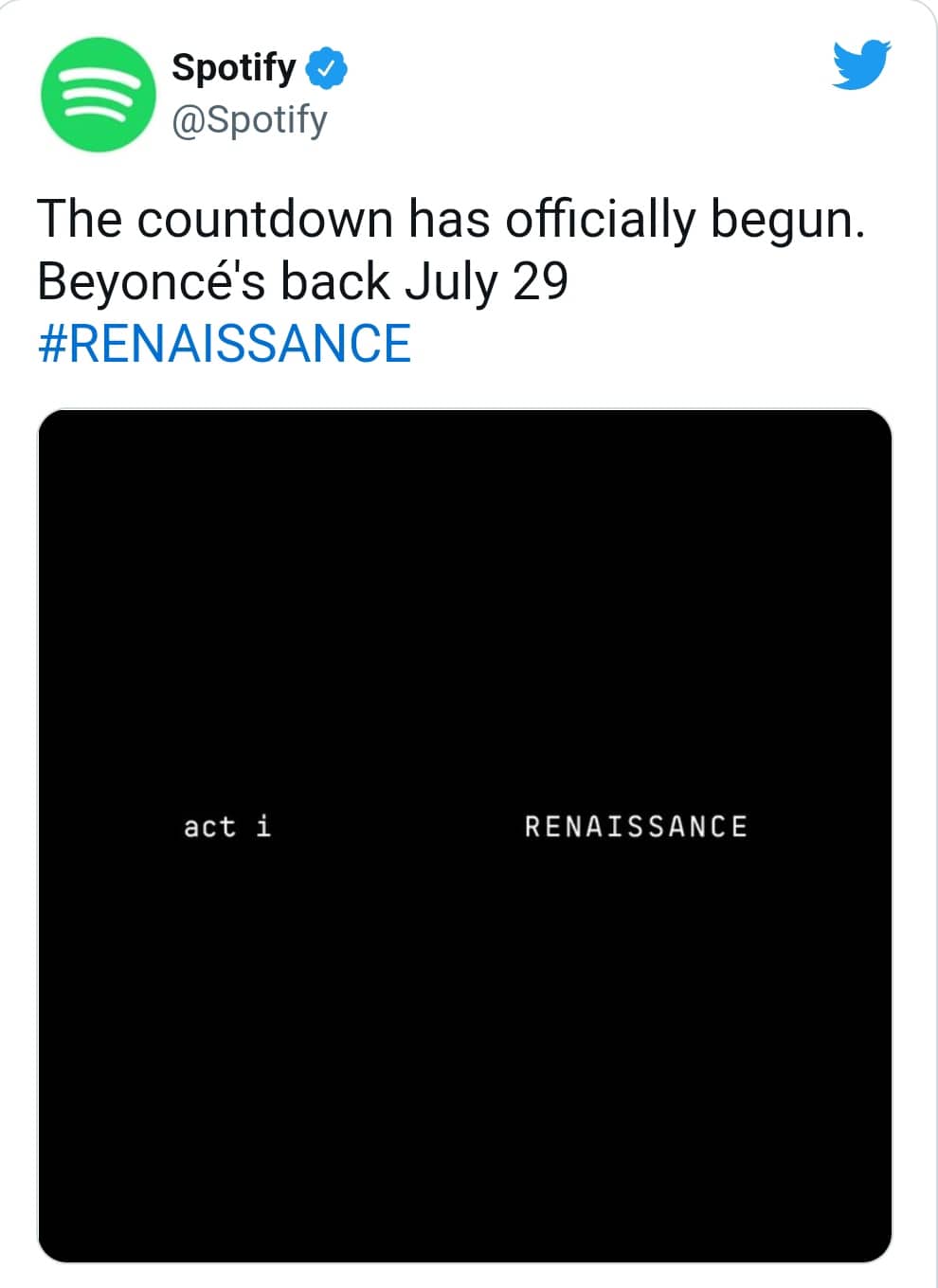938x1288 pixels.
Task: Click the word 'officially' in tweet text
Action: pos(601,221)
